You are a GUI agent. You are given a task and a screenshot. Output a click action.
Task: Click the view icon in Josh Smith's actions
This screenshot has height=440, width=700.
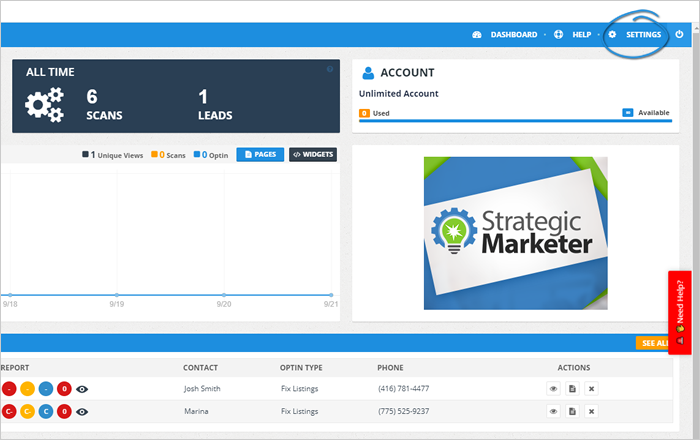(553, 388)
